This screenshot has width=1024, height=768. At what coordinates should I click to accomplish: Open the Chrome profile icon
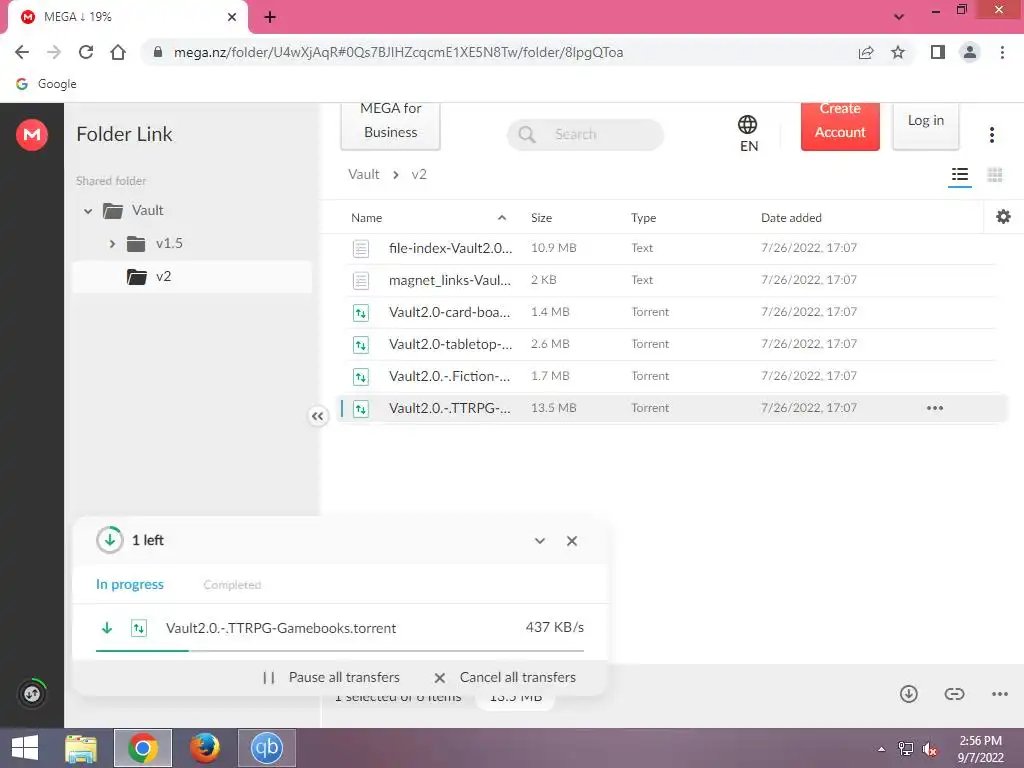970,52
